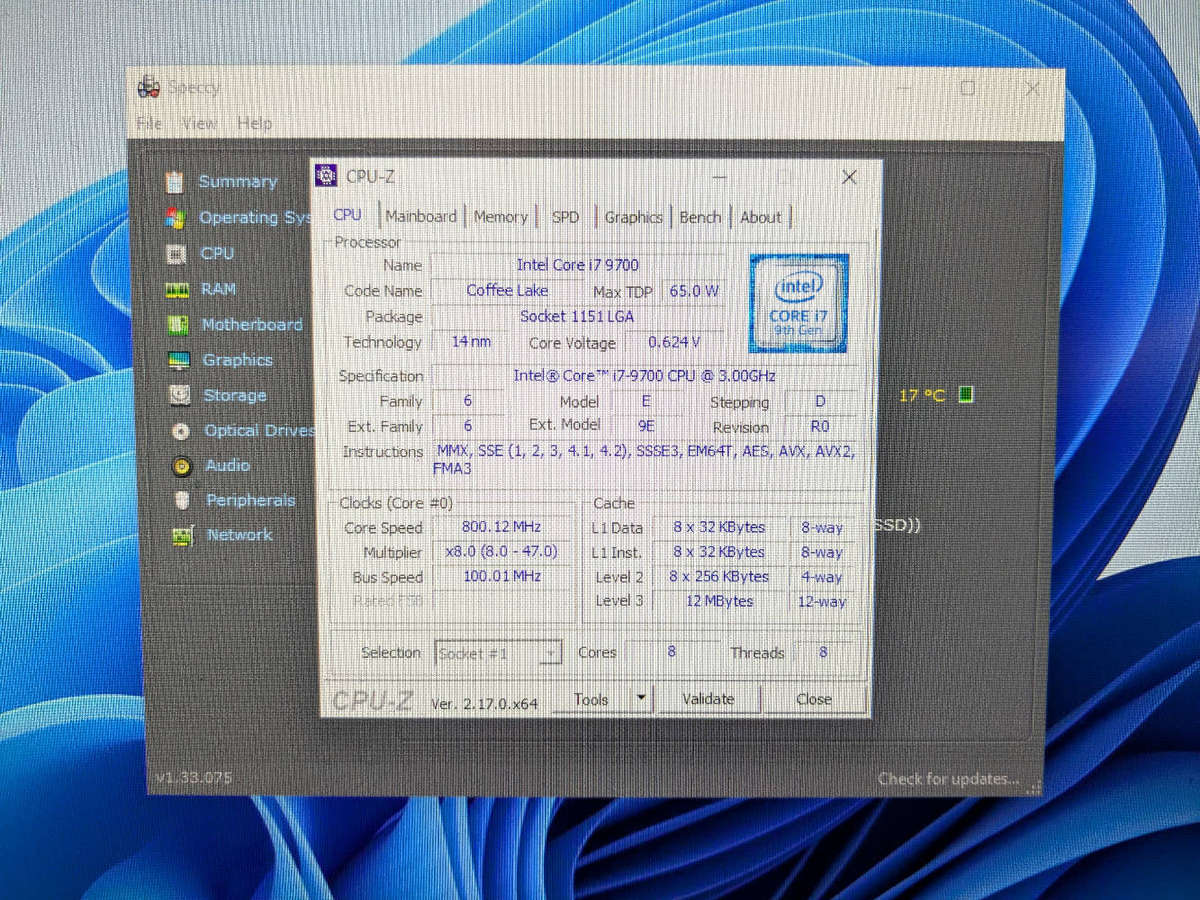
Task: Switch to the Bench tab in CPU-Z
Action: 700,217
